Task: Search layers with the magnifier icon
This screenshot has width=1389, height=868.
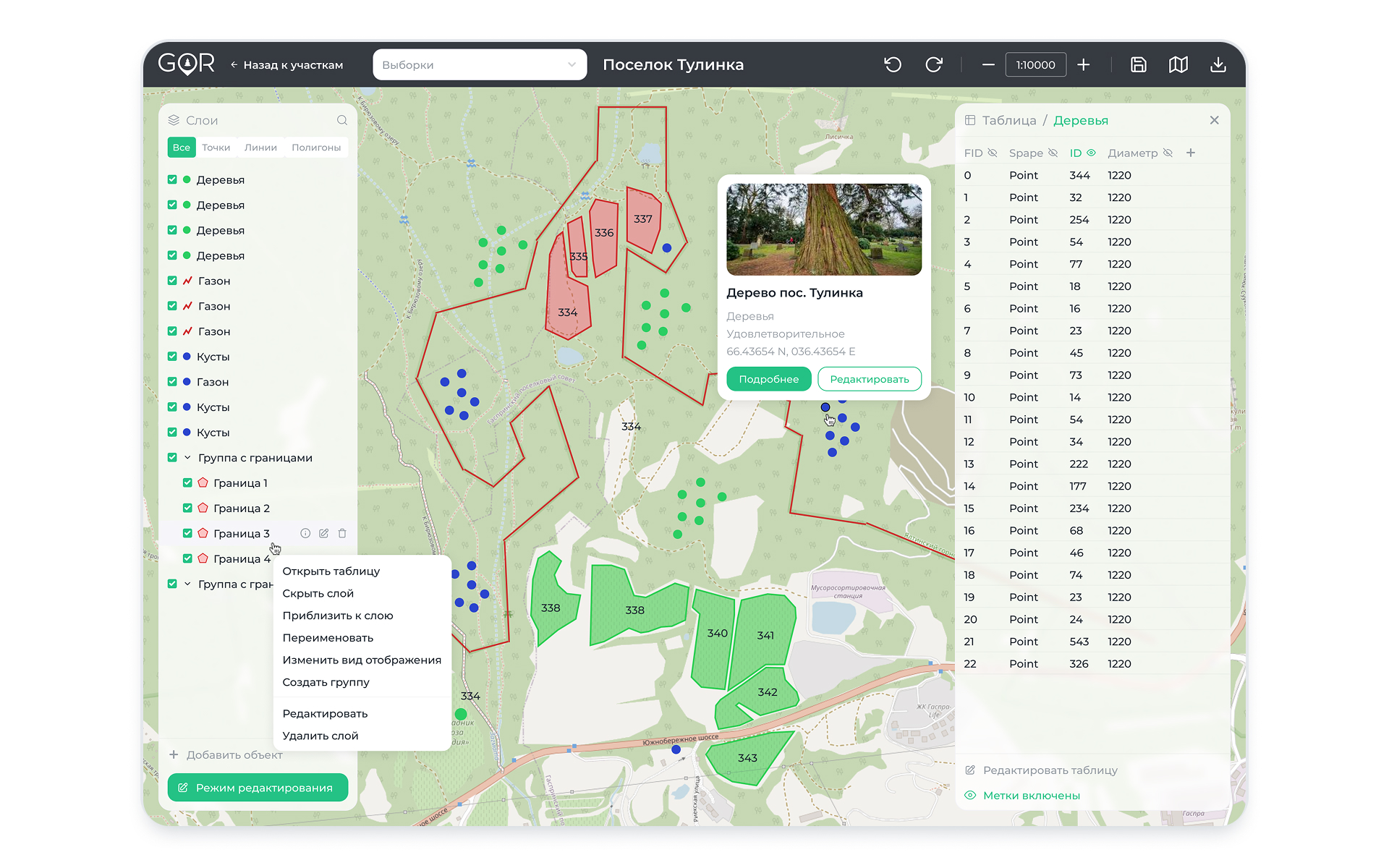Action: pyautogui.click(x=342, y=120)
